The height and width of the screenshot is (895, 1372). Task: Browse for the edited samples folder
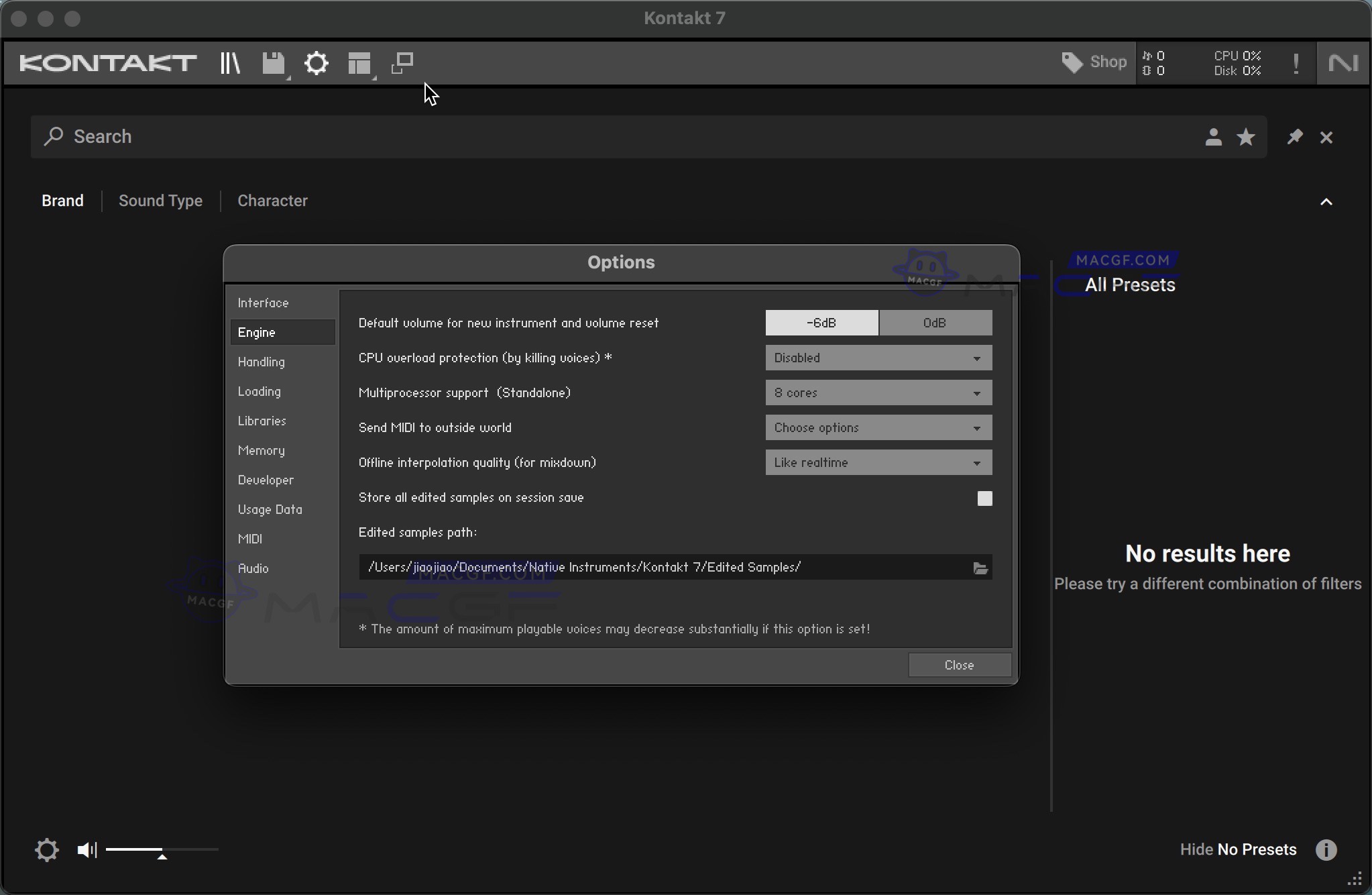pos(980,568)
